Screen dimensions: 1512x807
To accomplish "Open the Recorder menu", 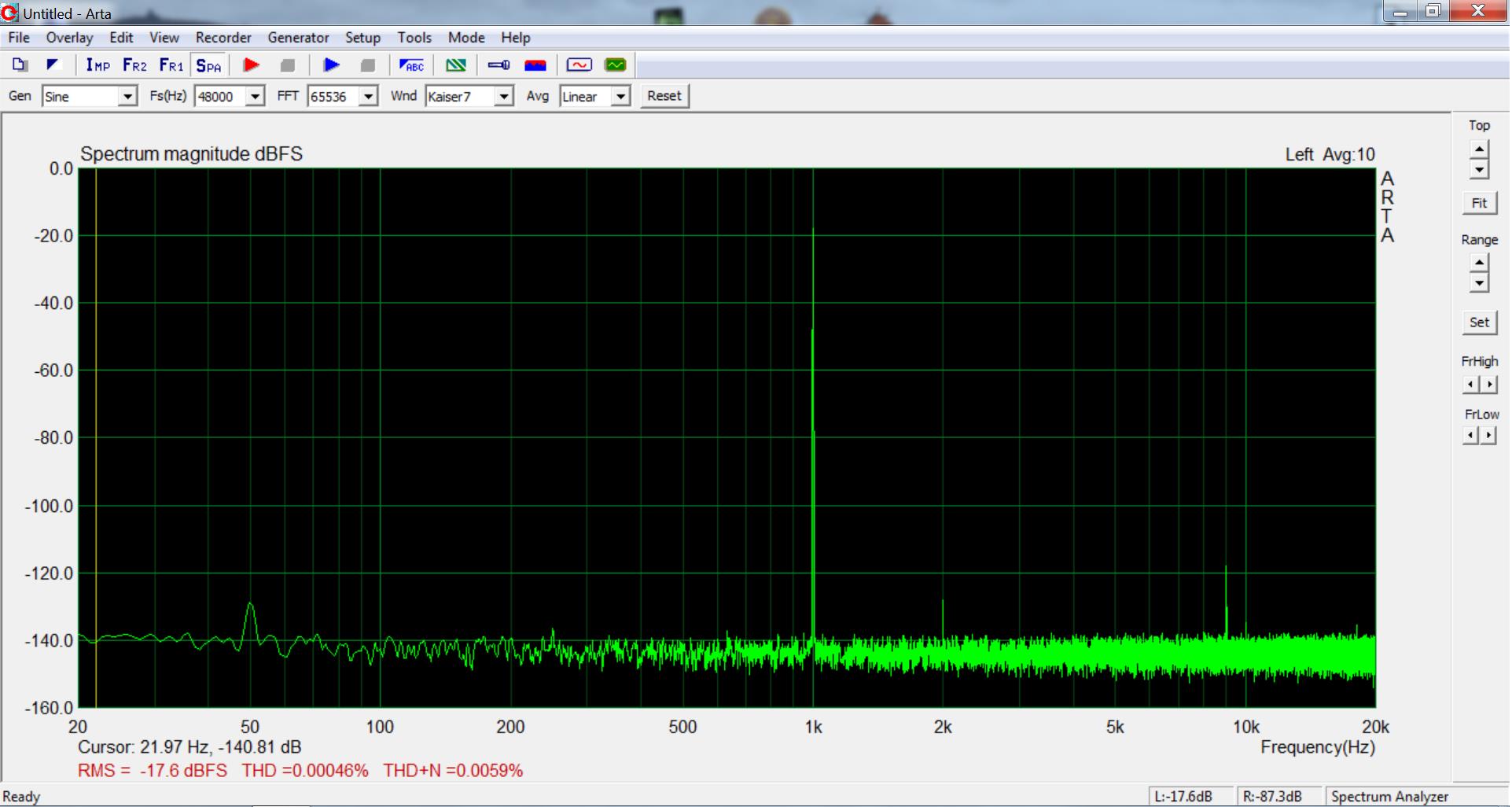I will pos(223,38).
